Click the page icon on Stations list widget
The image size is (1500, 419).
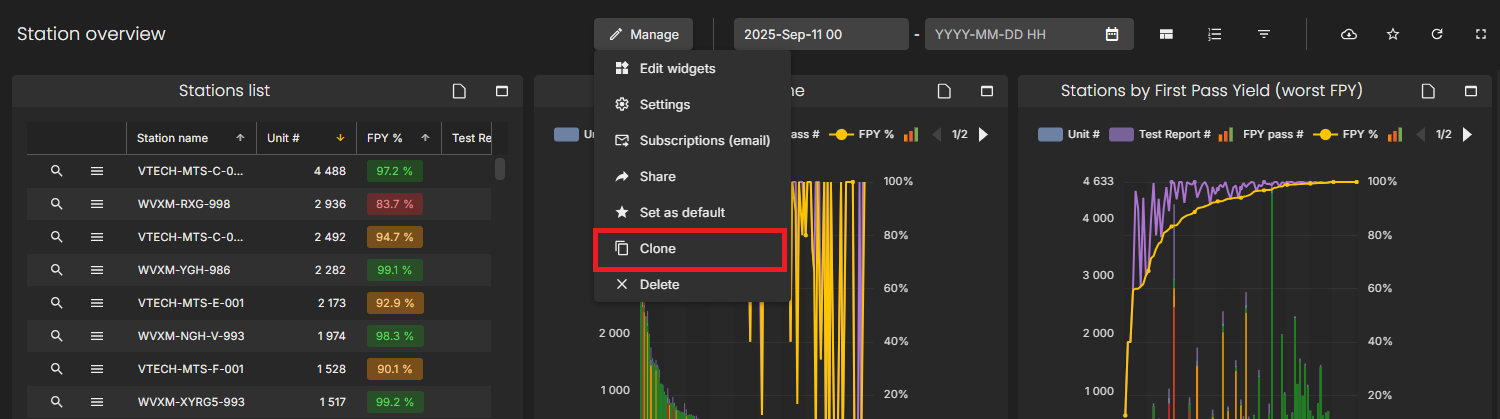(x=459, y=91)
